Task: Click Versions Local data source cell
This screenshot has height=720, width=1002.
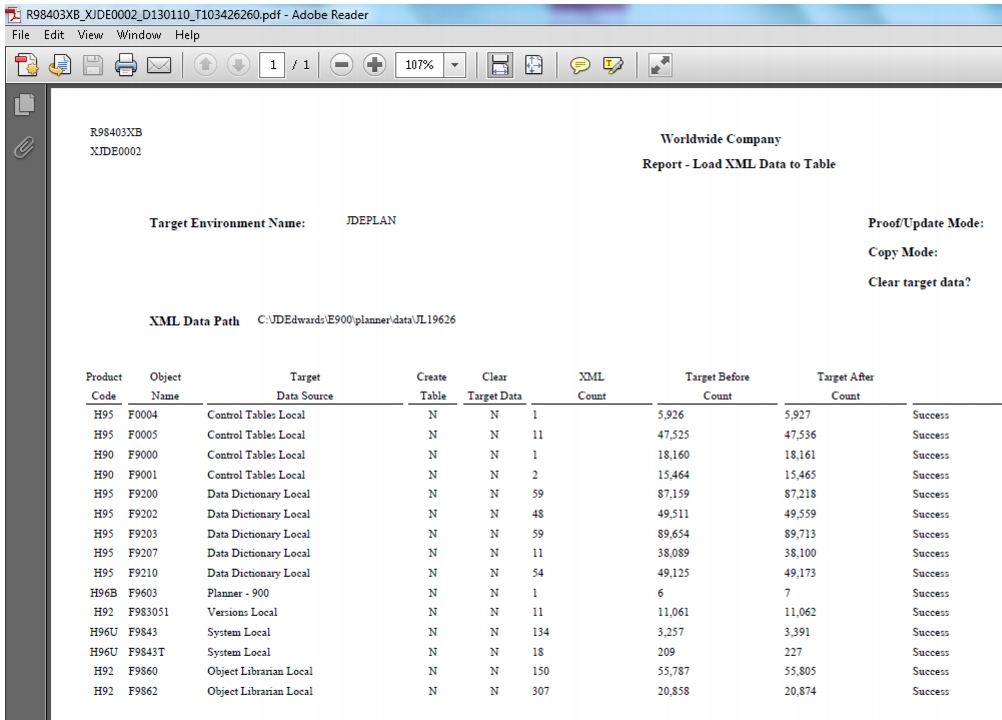Action: (242, 612)
